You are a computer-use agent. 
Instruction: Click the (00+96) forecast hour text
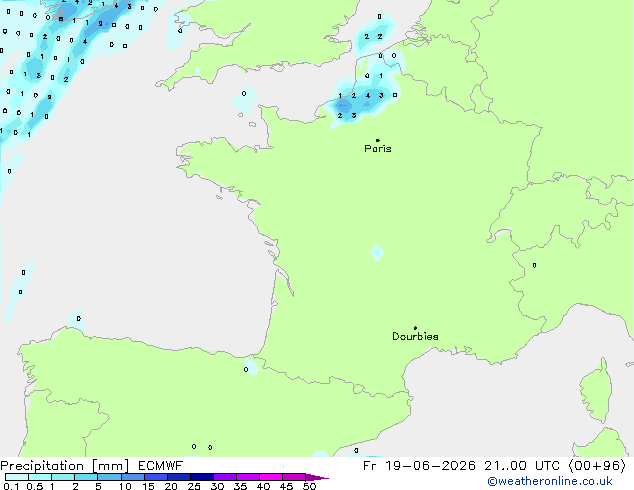click(x=597, y=466)
